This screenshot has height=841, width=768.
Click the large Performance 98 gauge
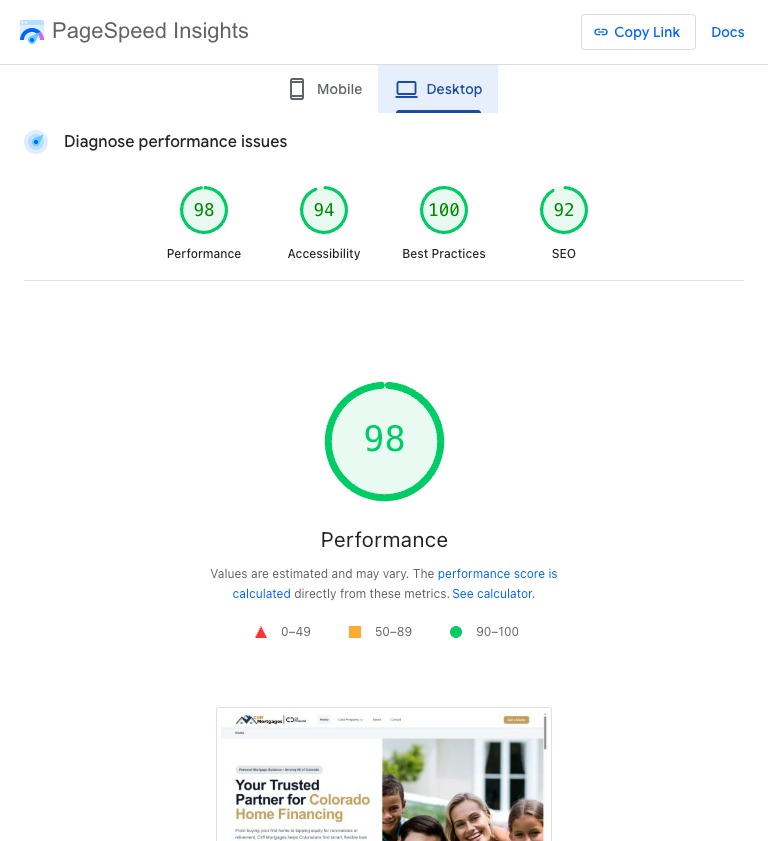coord(384,440)
